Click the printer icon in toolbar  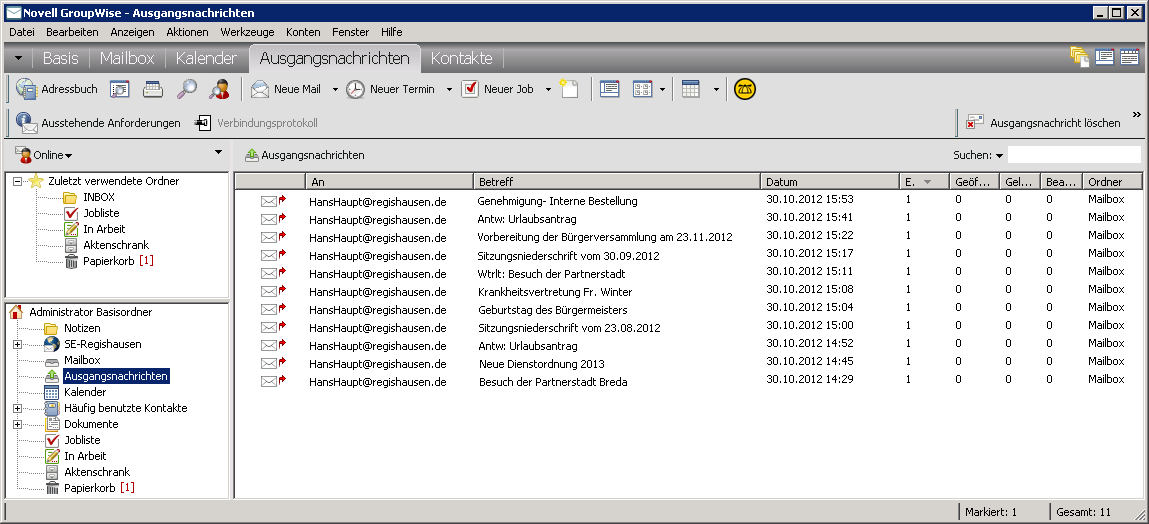pos(153,89)
